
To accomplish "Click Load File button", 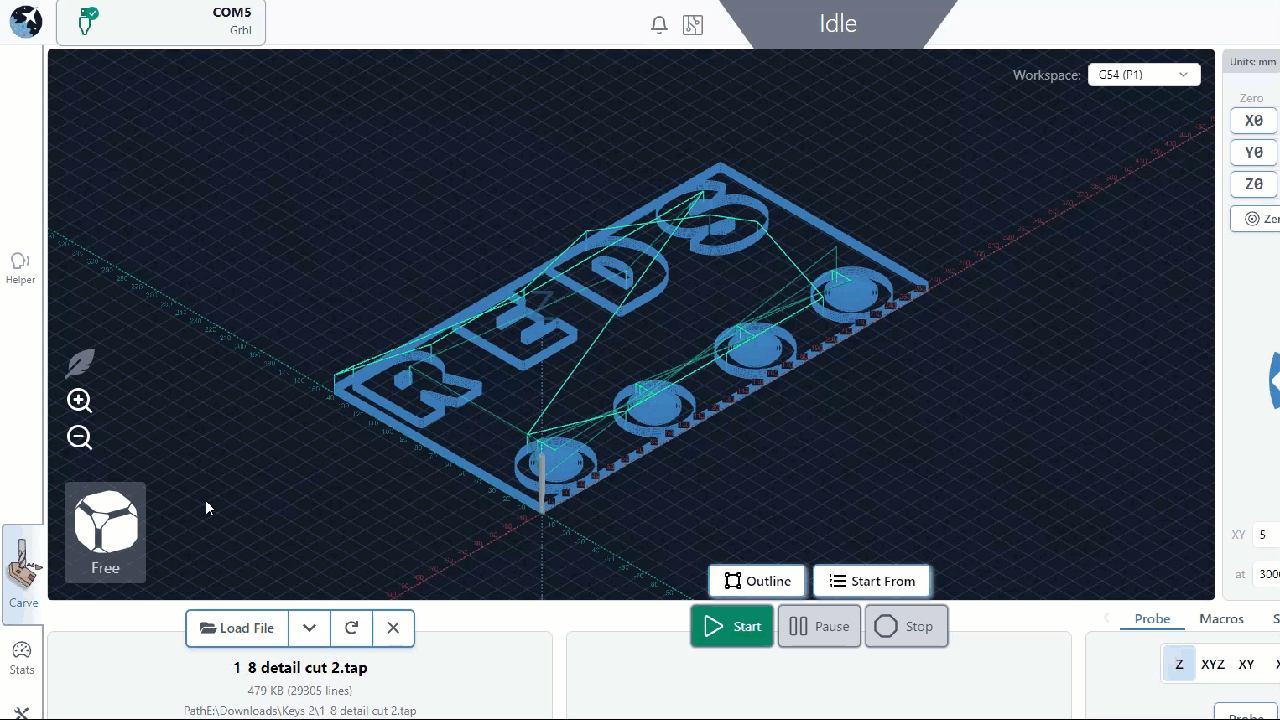I will pyautogui.click(x=237, y=628).
